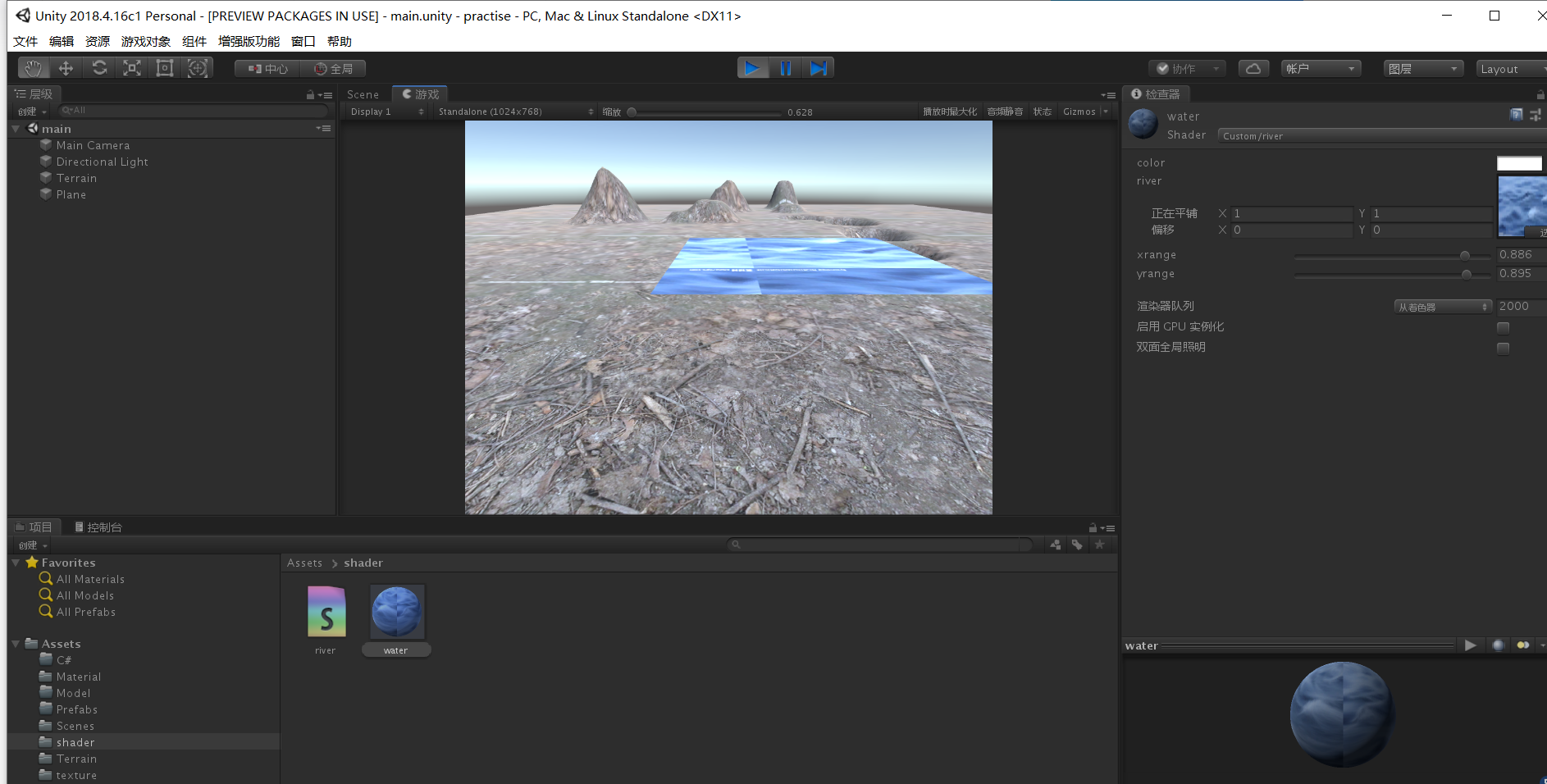1547x784 pixels.
Task: Open the cloud collaboration services panel
Action: pyautogui.click(x=1253, y=68)
